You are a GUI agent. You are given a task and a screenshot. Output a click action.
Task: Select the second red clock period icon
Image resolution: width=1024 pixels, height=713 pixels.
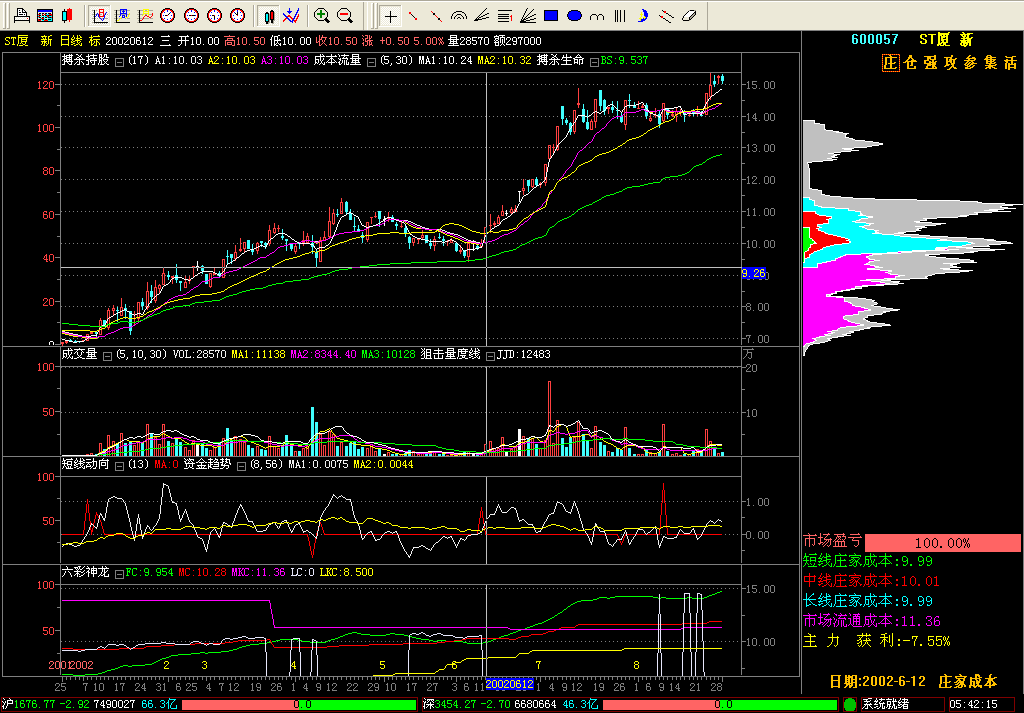191,15
